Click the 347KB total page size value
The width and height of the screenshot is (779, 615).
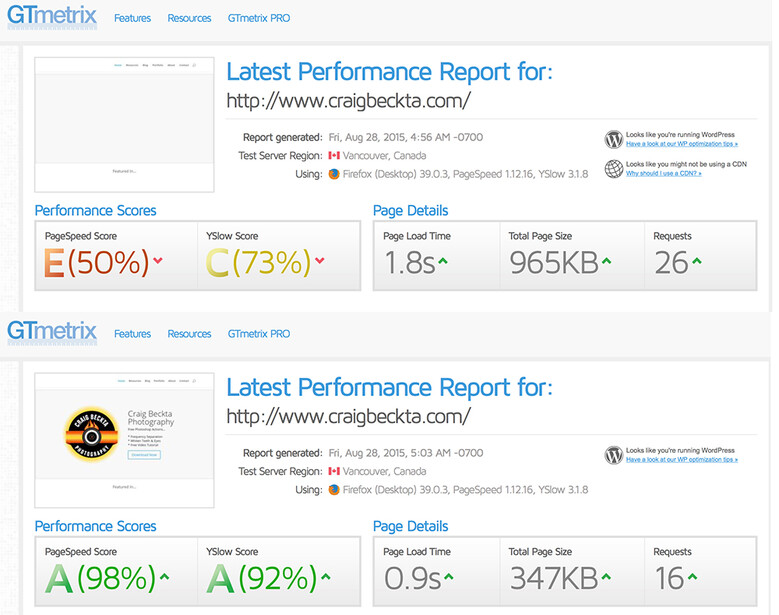coord(554,578)
